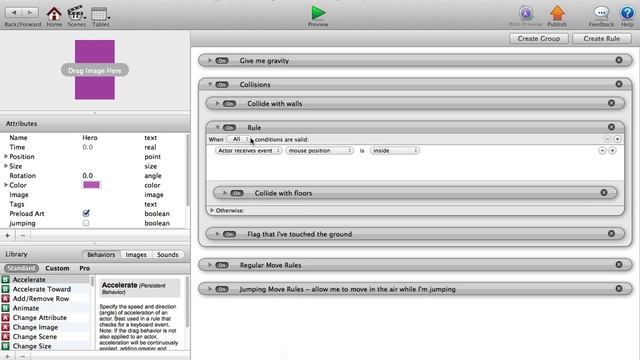Toggle On switch for Collisions group

click(222, 84)
